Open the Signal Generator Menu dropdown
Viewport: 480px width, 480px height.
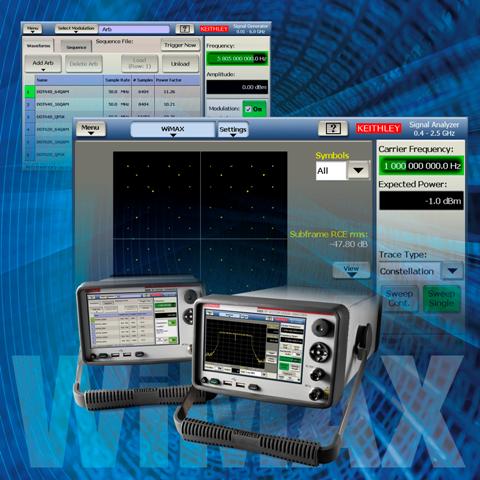pyautogui.click(x=32, y=29)
